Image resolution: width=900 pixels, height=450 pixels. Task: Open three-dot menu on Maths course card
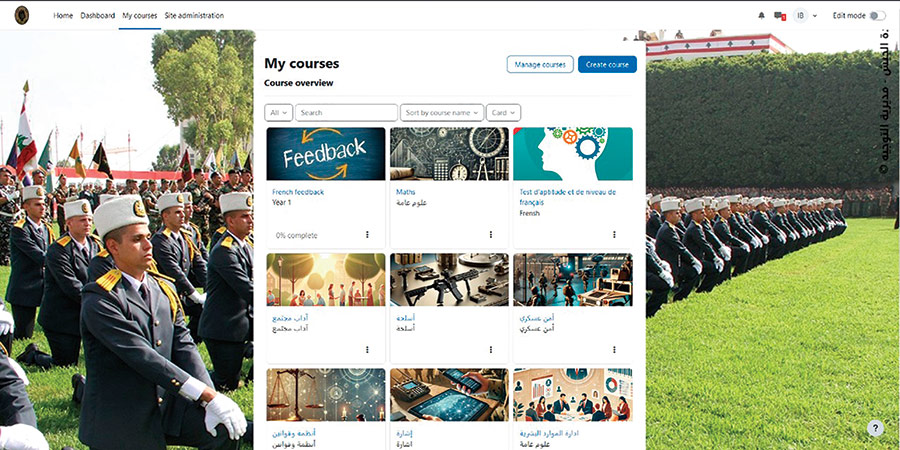pyautogui.click(x=490, y=235)
